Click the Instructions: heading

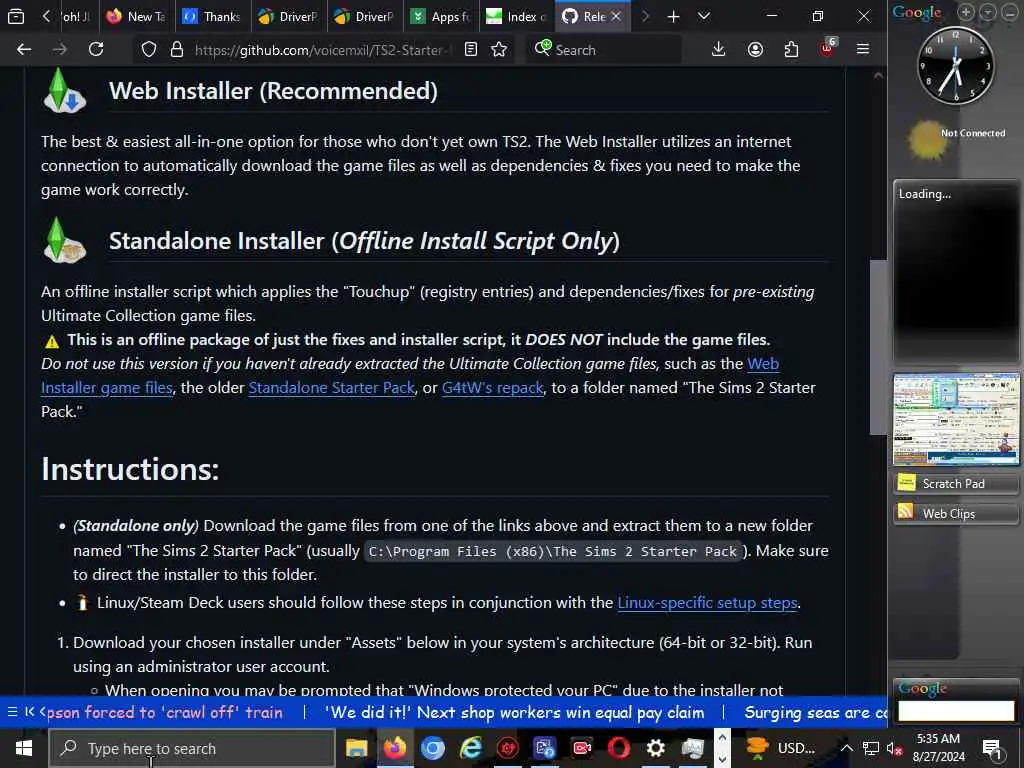130,469
